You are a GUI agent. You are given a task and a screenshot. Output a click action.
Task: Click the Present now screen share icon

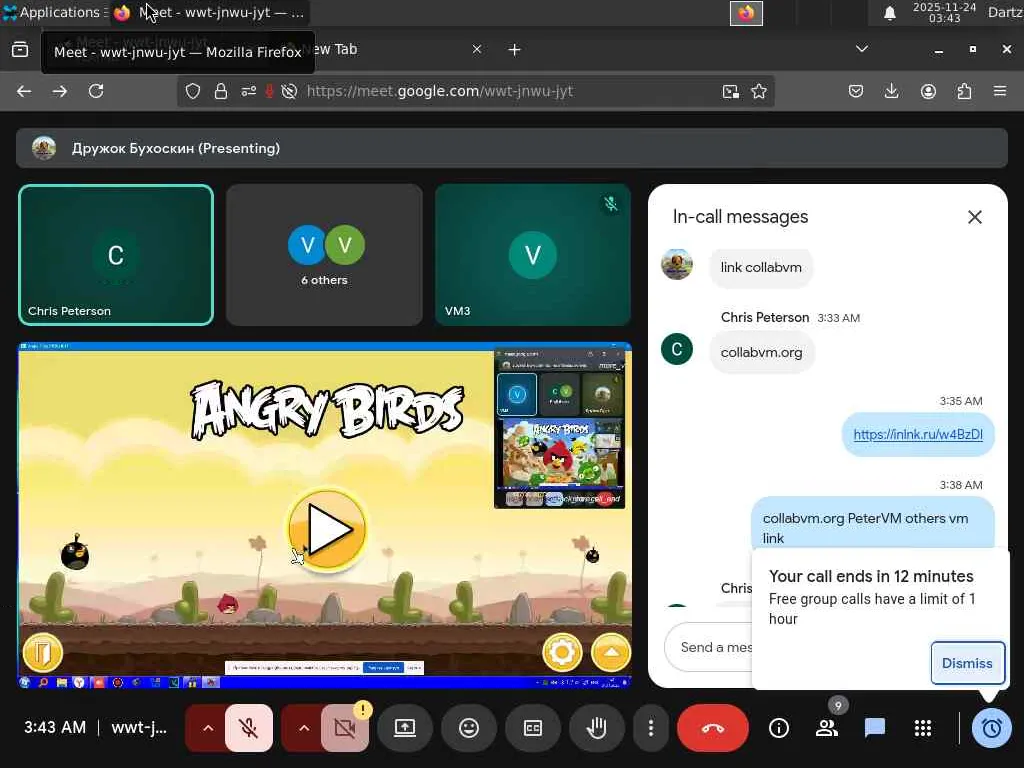pos(405,728)
